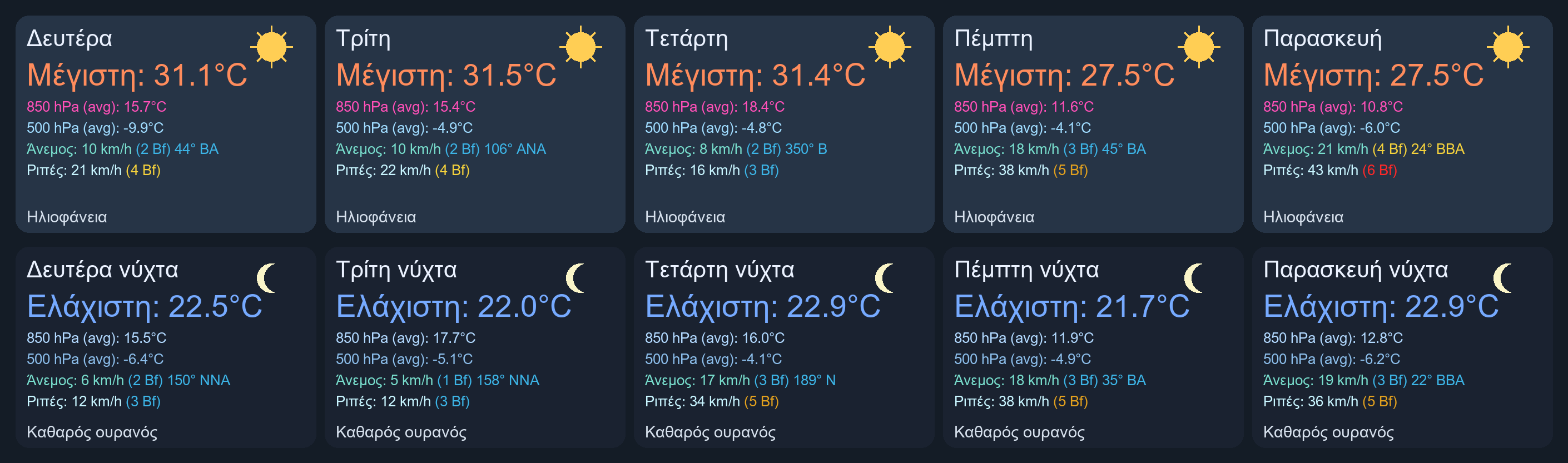Click the moon icon on Παρασκευή νύχτα card

coord(1504,278)
